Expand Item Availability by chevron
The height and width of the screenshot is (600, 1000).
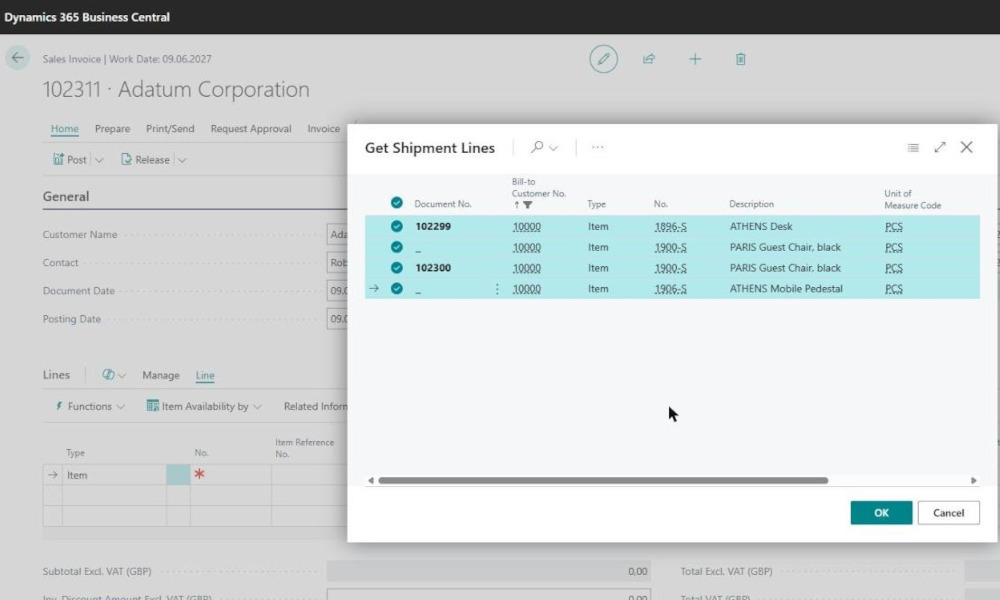(257, 407)
